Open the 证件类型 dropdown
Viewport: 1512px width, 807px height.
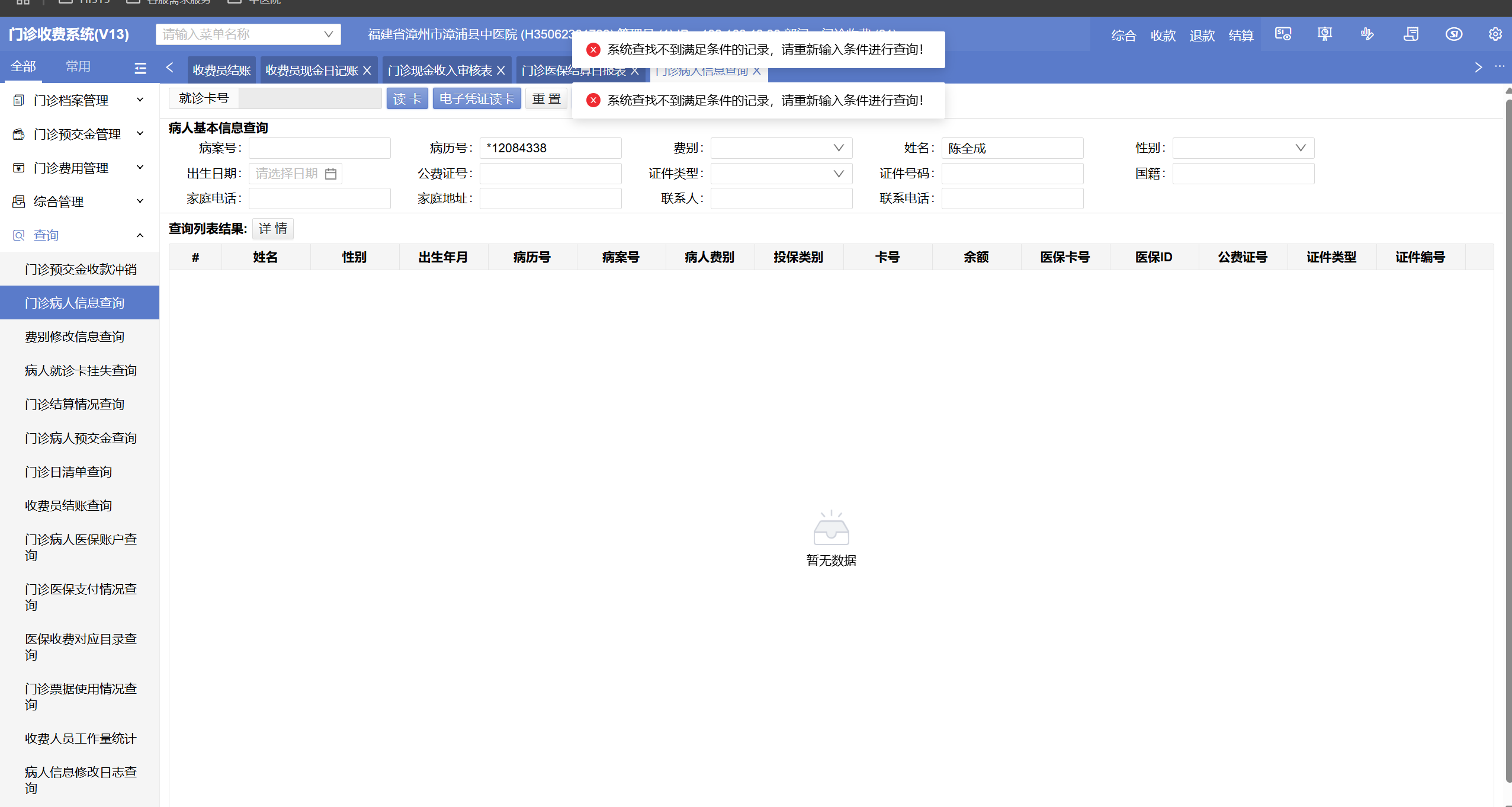781,174
